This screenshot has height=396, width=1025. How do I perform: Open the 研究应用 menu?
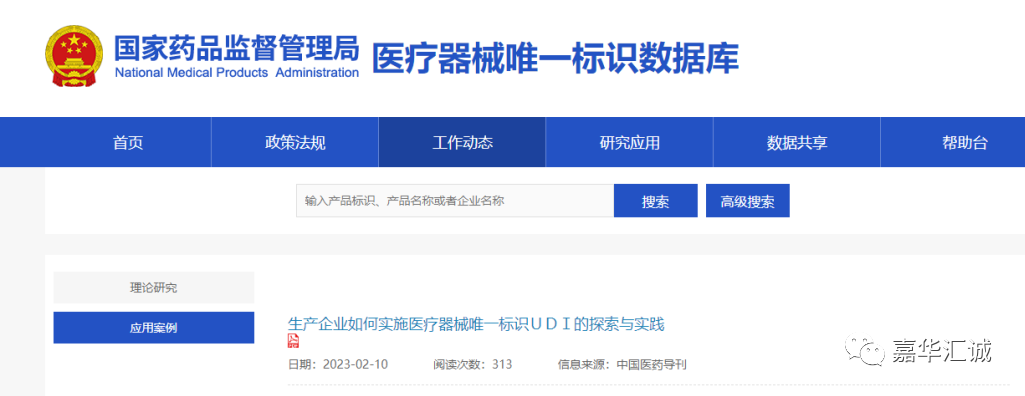pyautogui.click(x=630, y=142)
